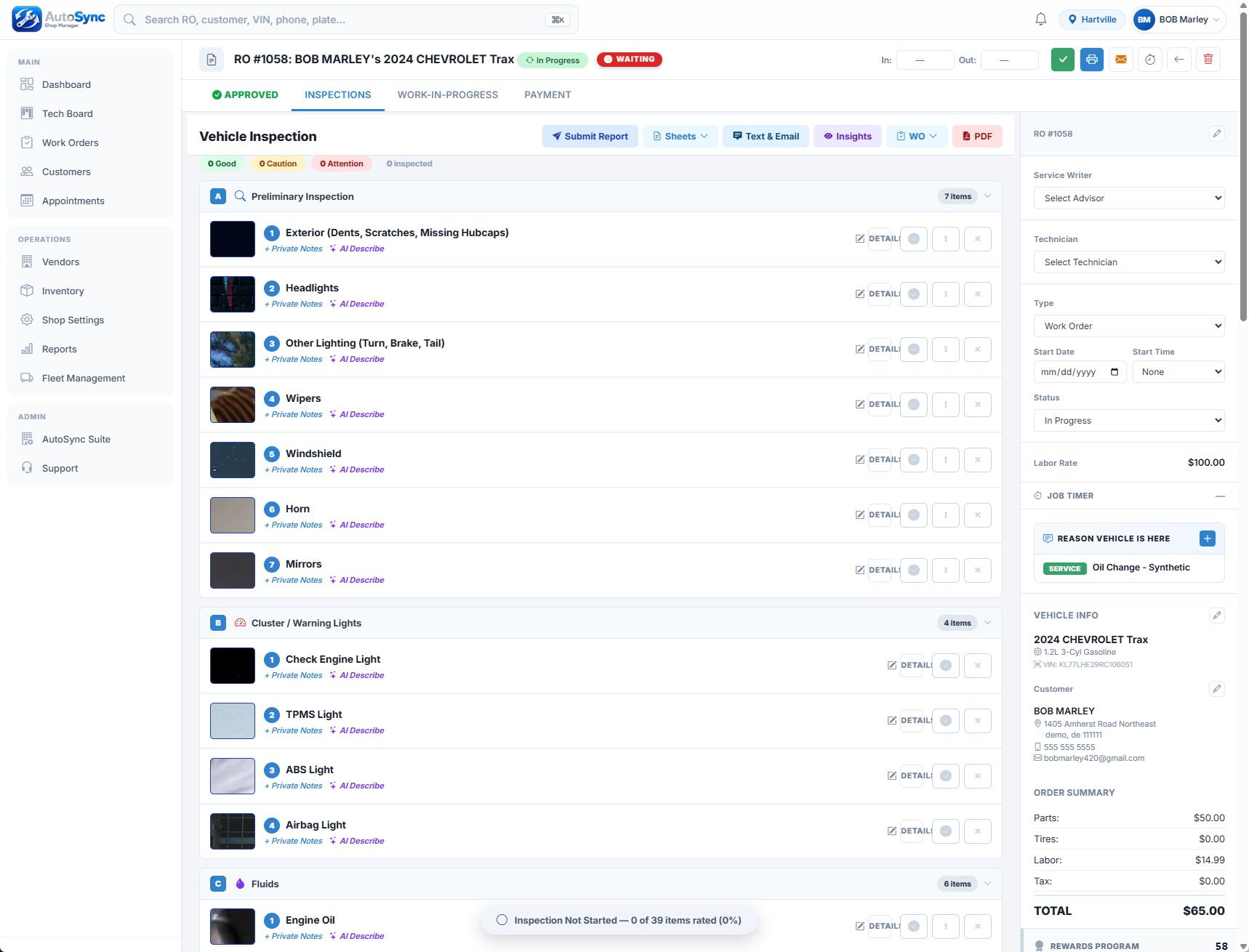Open the Service Writer advisor dropdown

1129,198
